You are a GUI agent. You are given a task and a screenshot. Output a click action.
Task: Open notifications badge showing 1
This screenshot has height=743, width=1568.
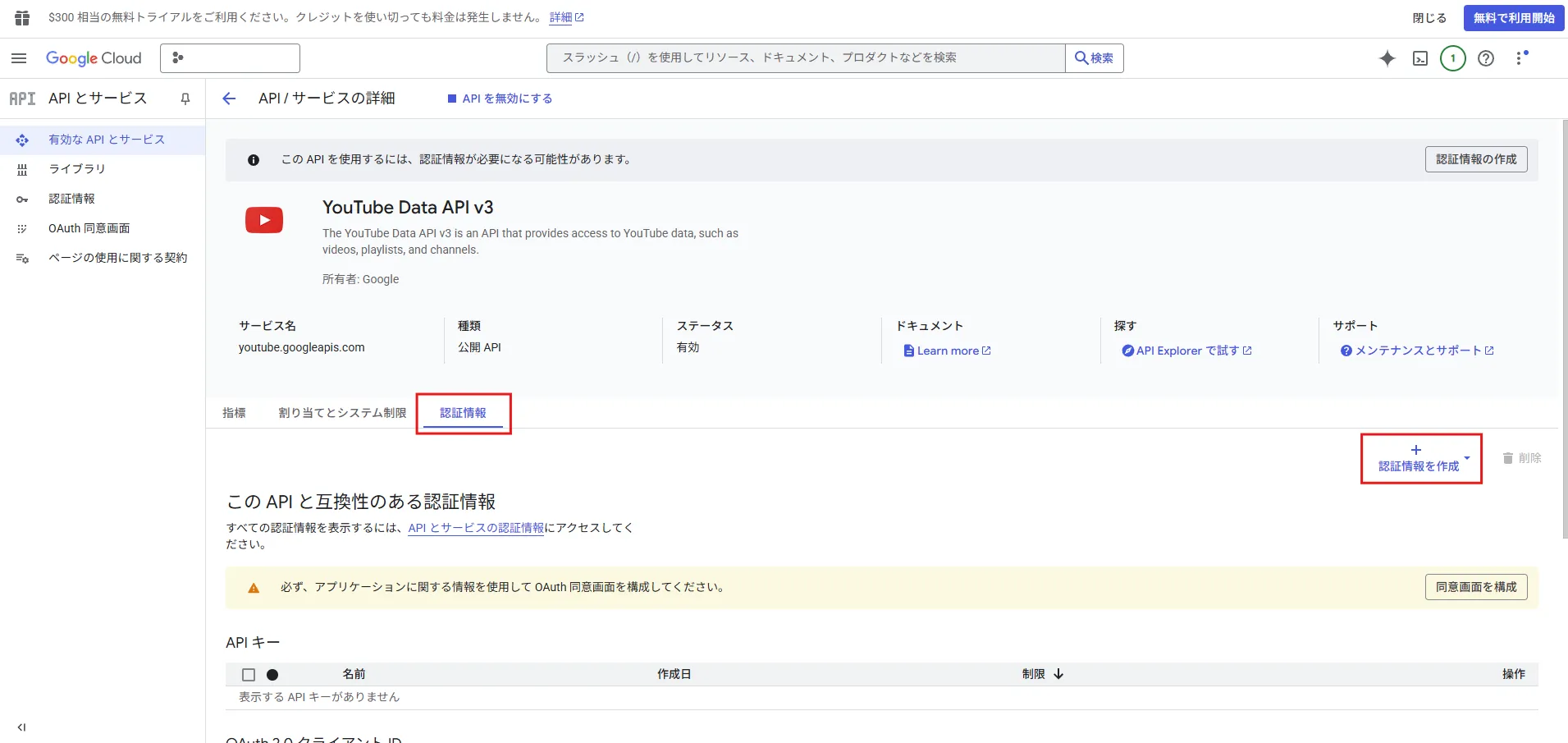(1453, 58)
